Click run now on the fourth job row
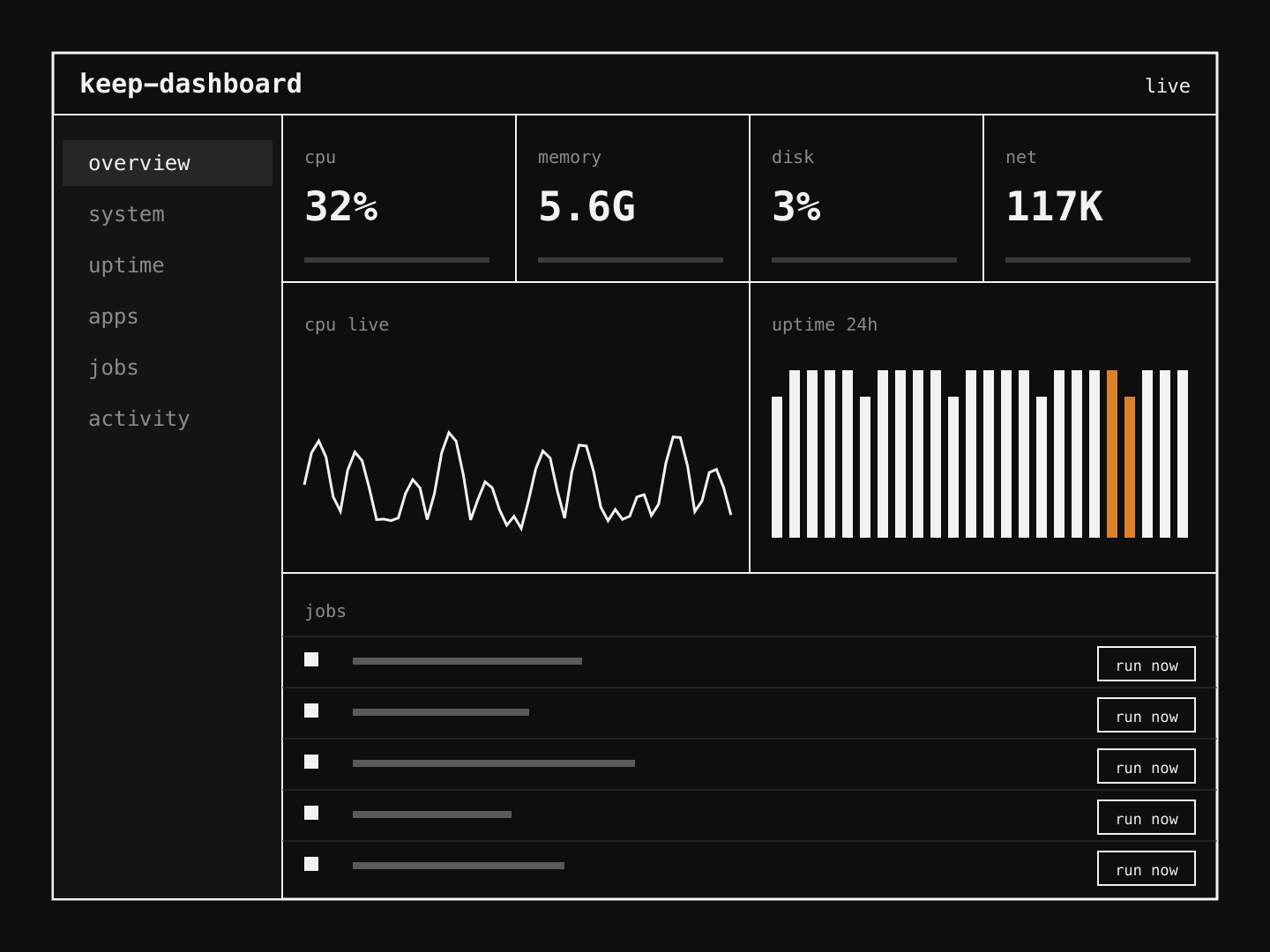 pos(1147,817)
